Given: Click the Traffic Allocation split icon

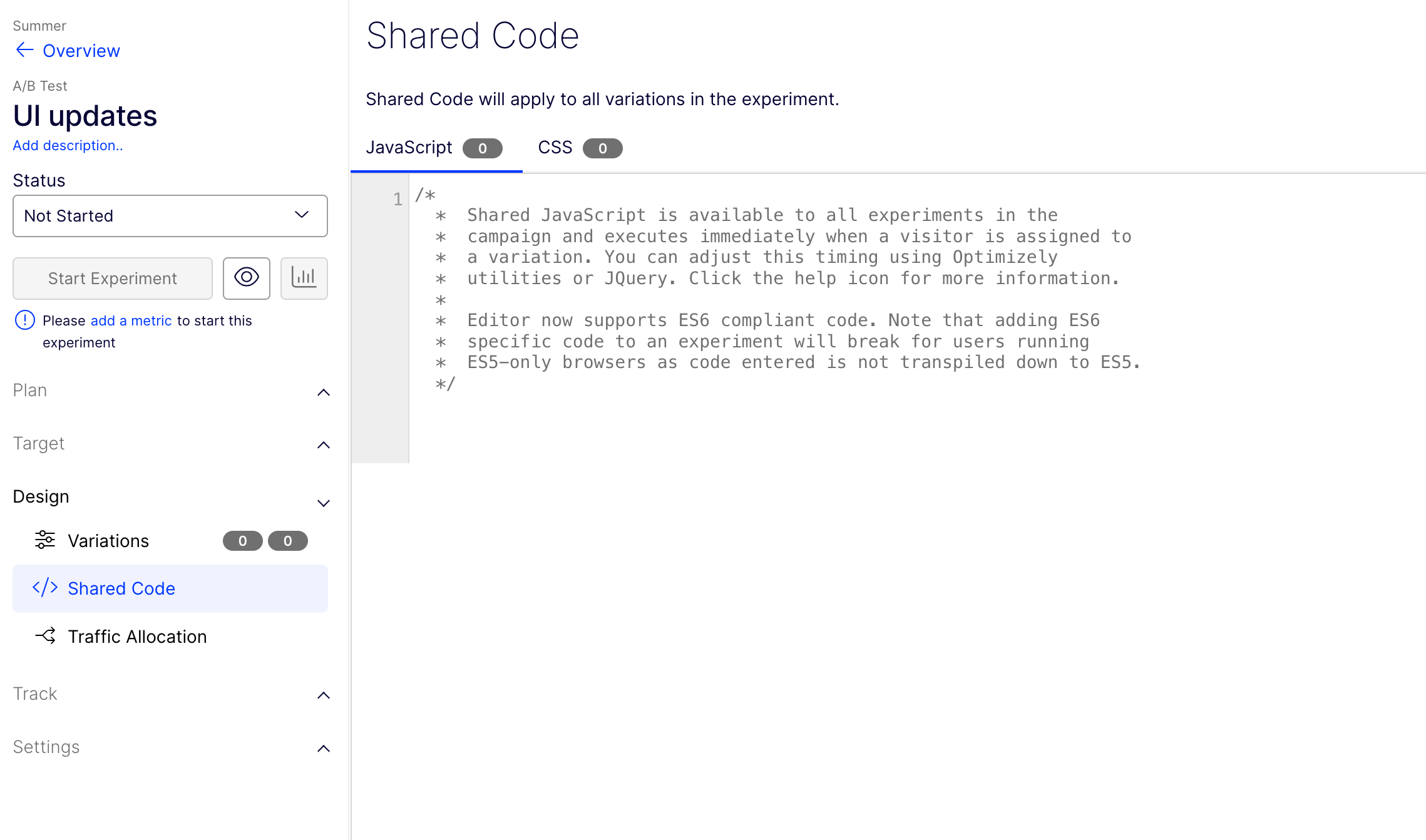Looking at the screenshot, I should [x=44, y=636].
